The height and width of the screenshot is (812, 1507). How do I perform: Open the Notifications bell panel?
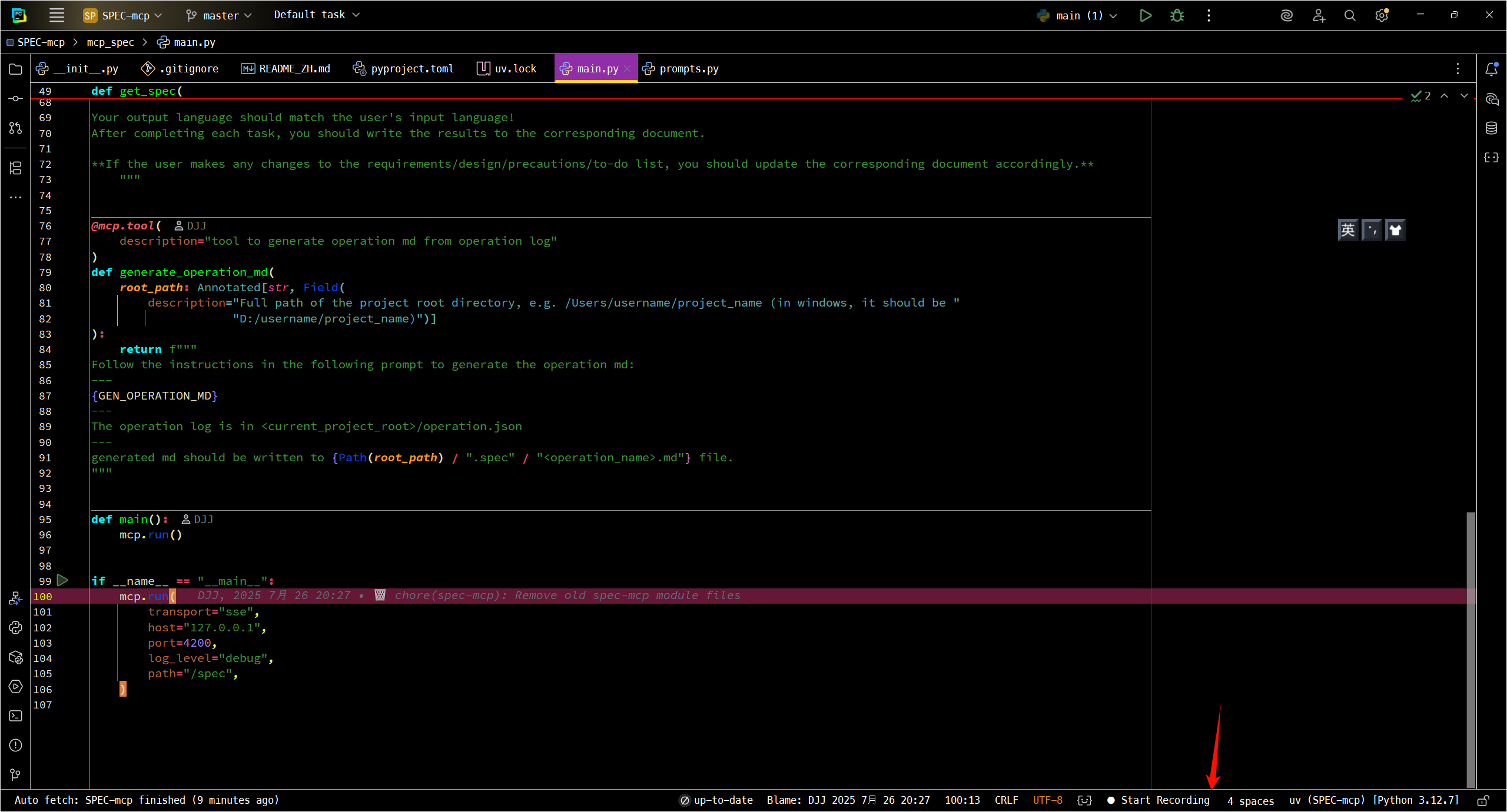point(1491,69)
